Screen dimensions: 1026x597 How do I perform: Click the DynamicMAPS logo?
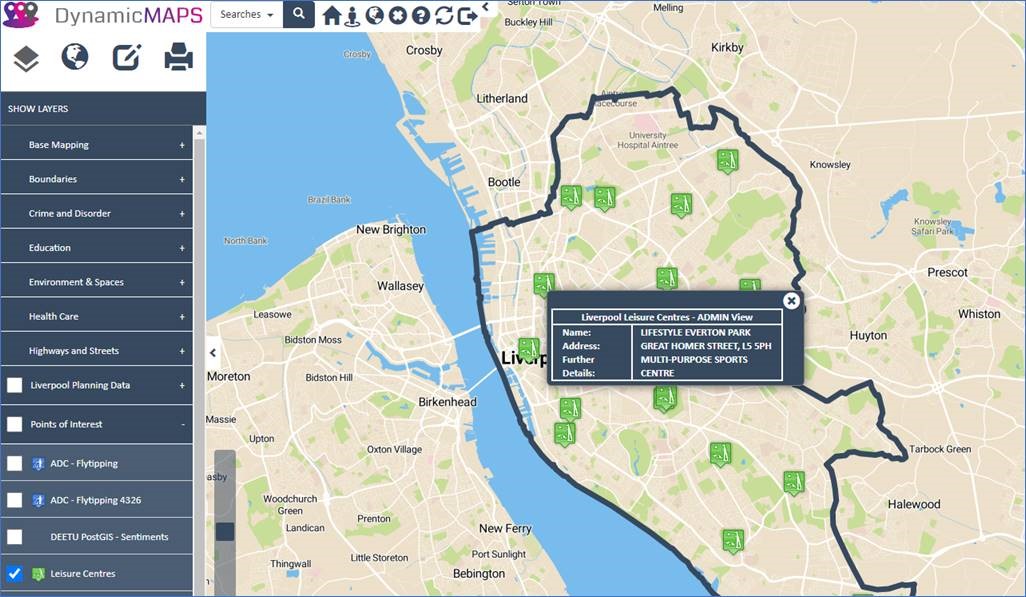103,14
